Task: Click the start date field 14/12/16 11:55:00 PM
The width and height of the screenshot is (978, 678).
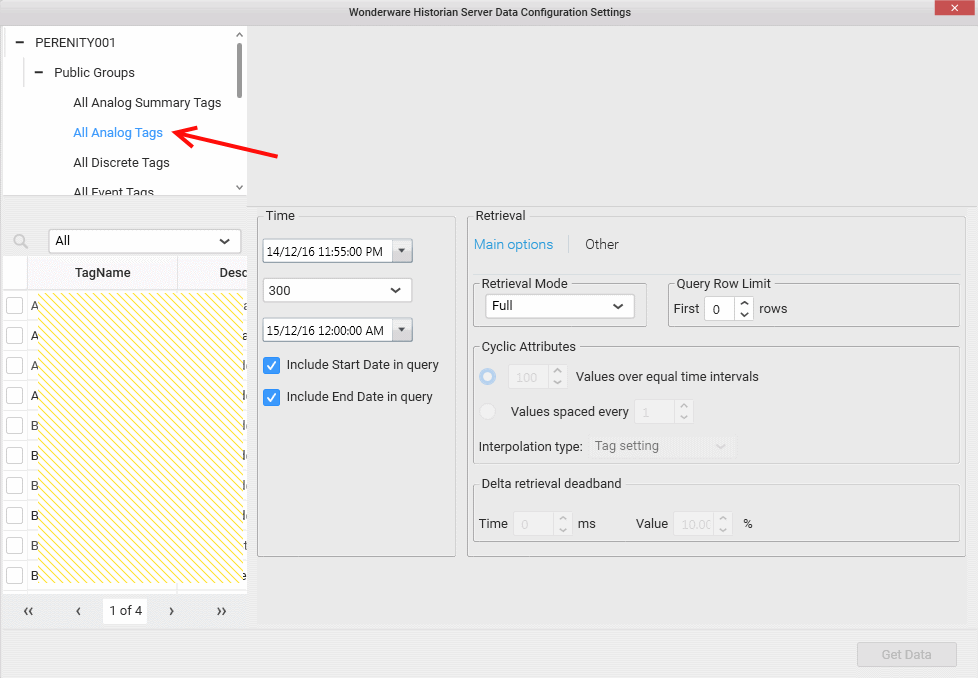Action: coord(328,251)
